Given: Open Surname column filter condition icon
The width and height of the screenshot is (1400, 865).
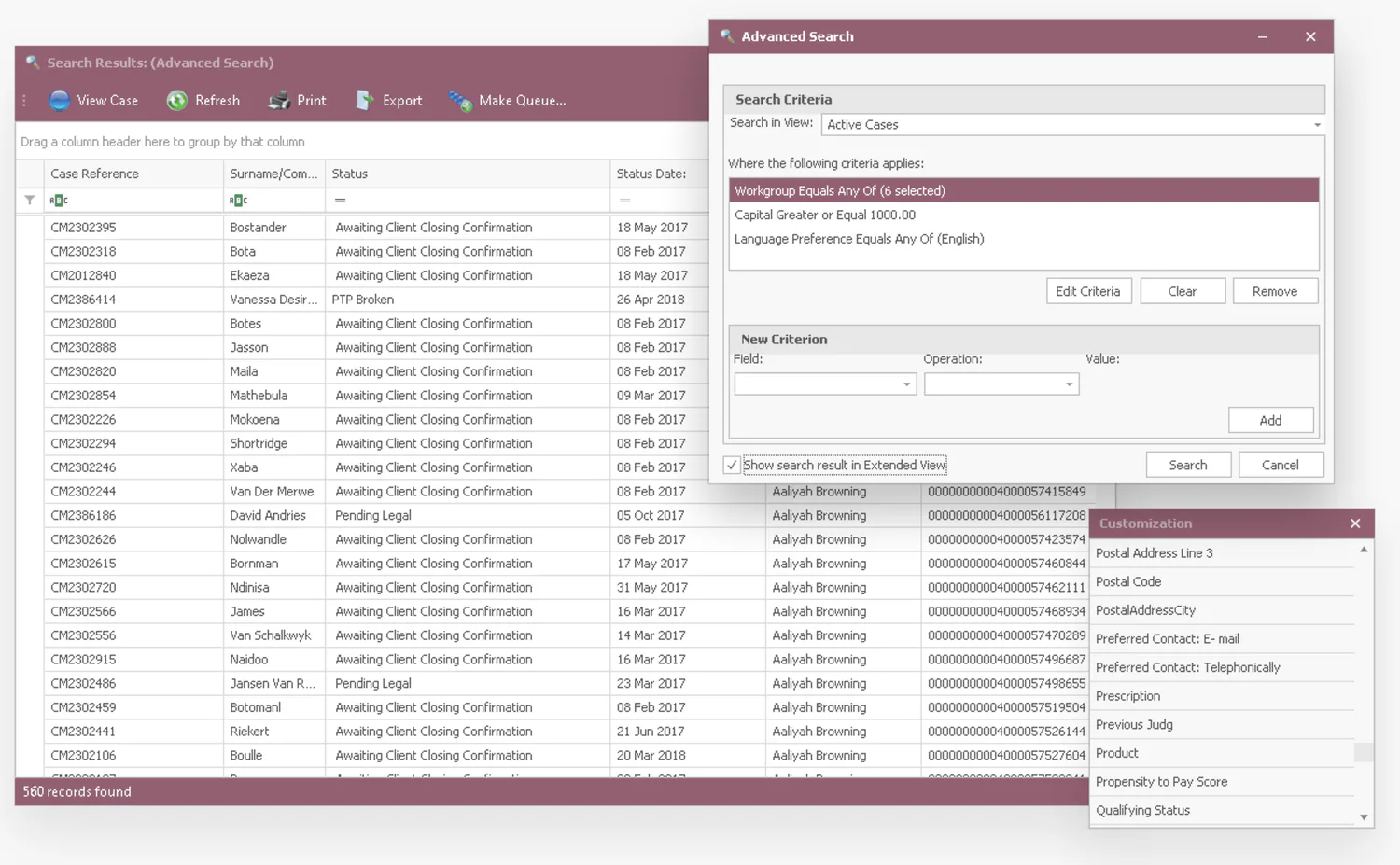Looking at the screenshot, I should click(238, 200).
